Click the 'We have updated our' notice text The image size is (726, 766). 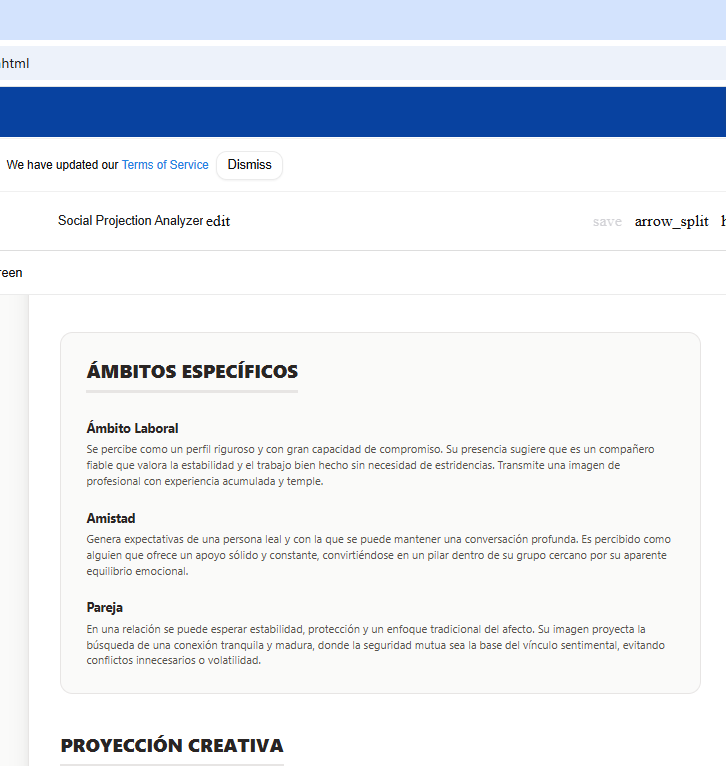(62, 165)
